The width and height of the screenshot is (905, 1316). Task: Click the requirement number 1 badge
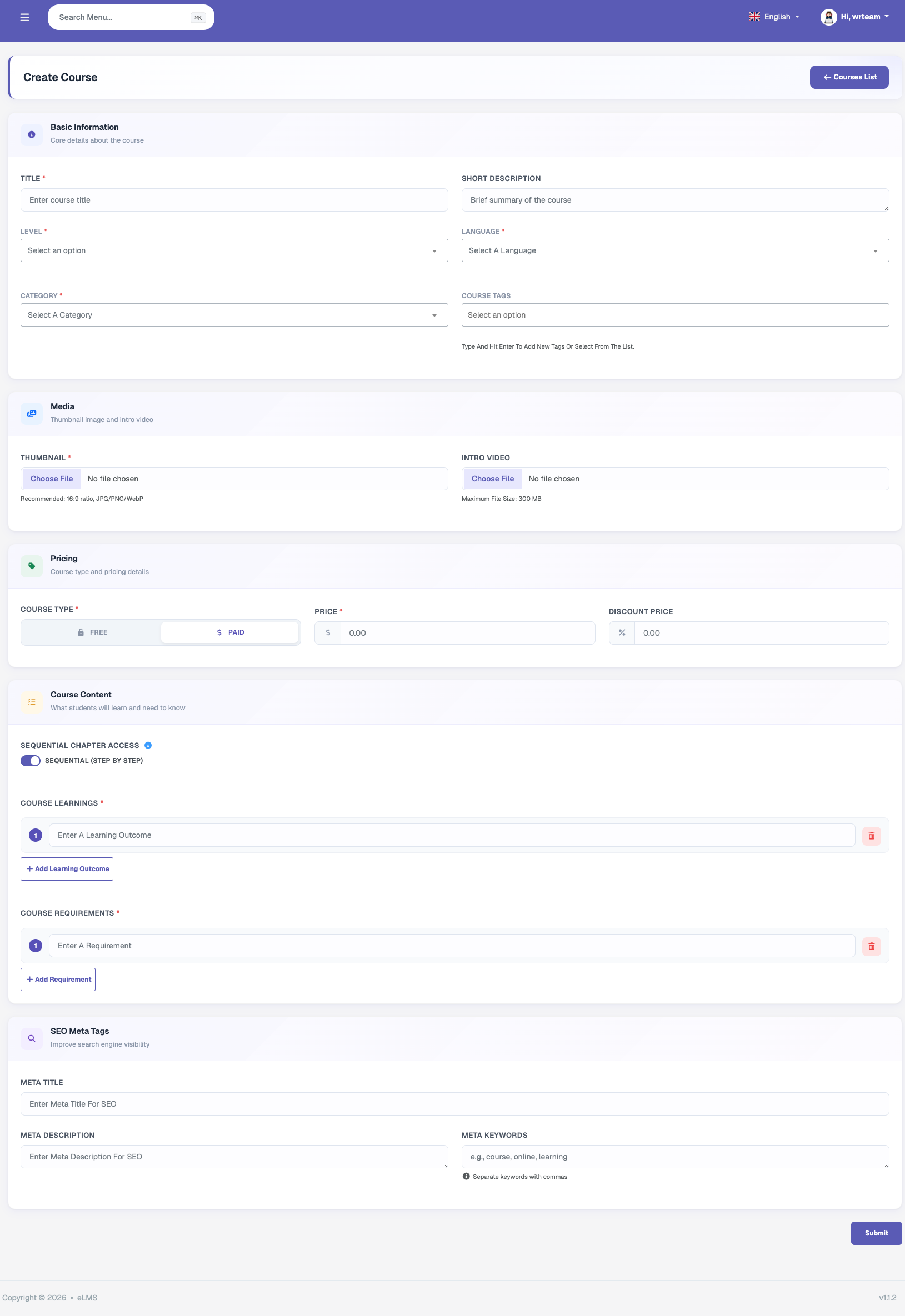[36, 945]
